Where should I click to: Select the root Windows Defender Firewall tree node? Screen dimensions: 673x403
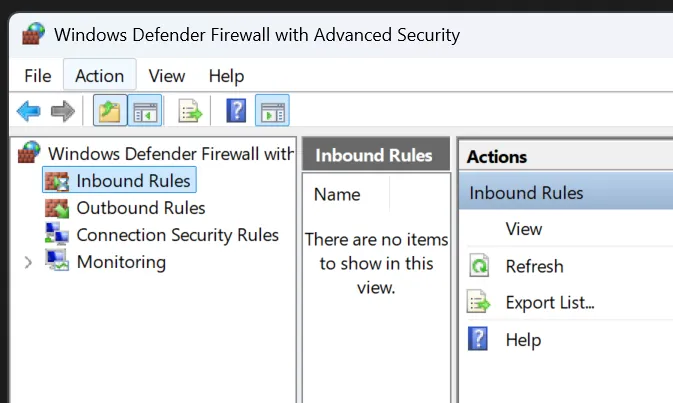[x=171, y=154]
